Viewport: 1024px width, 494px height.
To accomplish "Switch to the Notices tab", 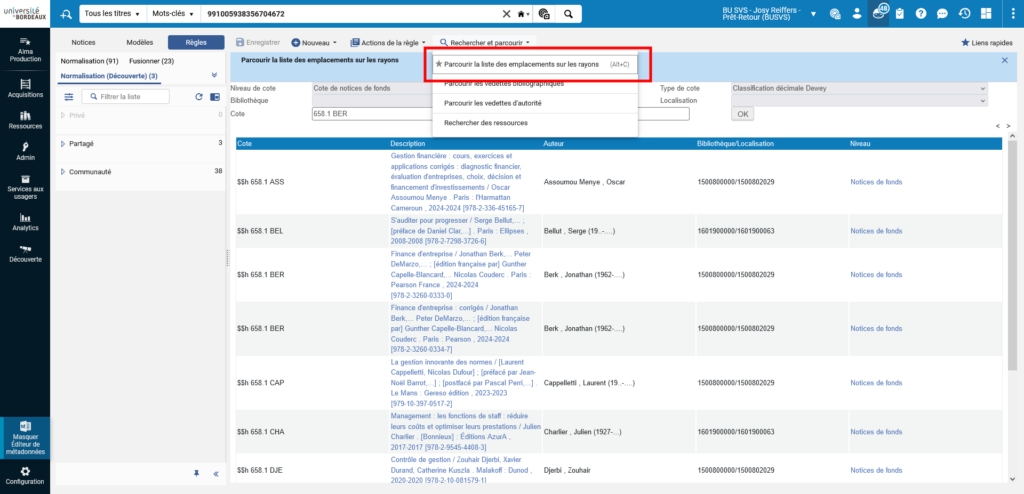I will pos(84,42).
